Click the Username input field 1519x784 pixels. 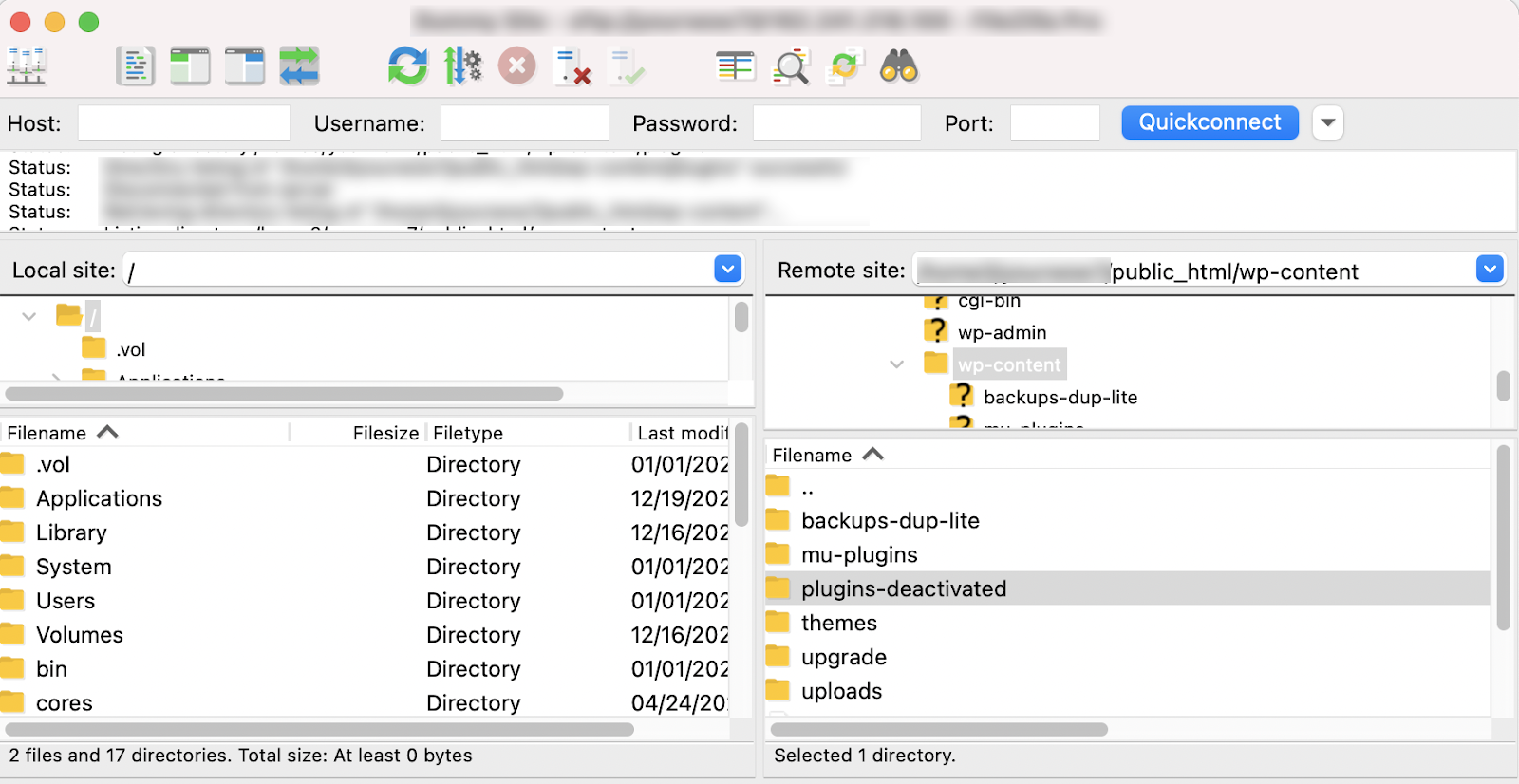click(525, 123)
